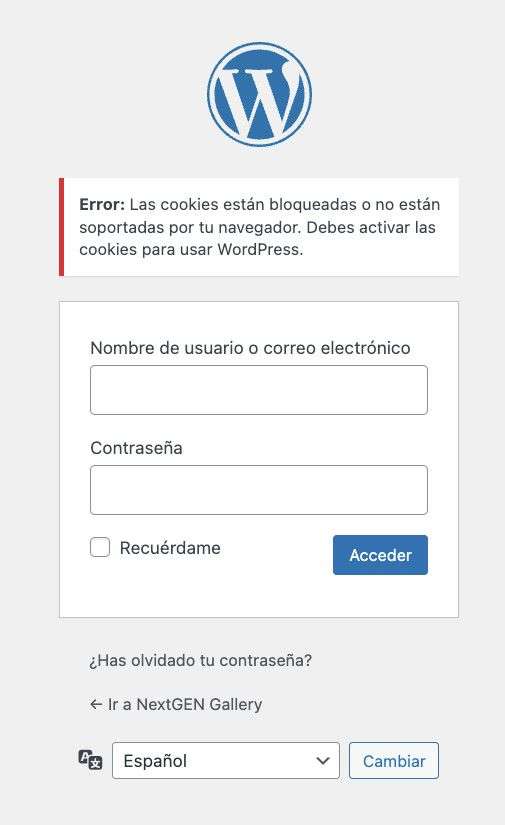This screenshot has width=505, height=825.
Task: Open the ¿Has olvidado tu contraseña? link
Action: coord(200,660)
